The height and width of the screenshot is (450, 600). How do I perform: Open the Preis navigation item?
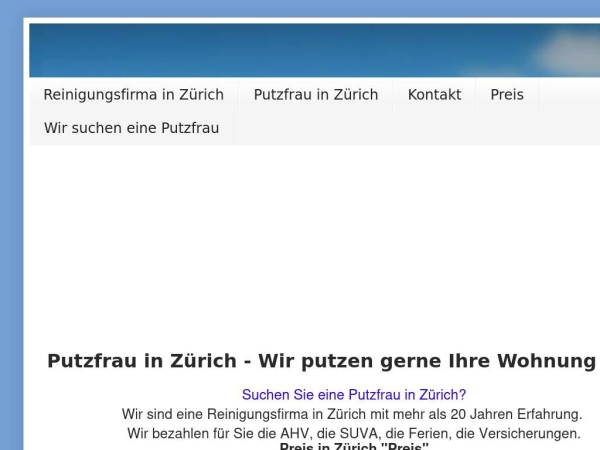(x=507, y=95)
